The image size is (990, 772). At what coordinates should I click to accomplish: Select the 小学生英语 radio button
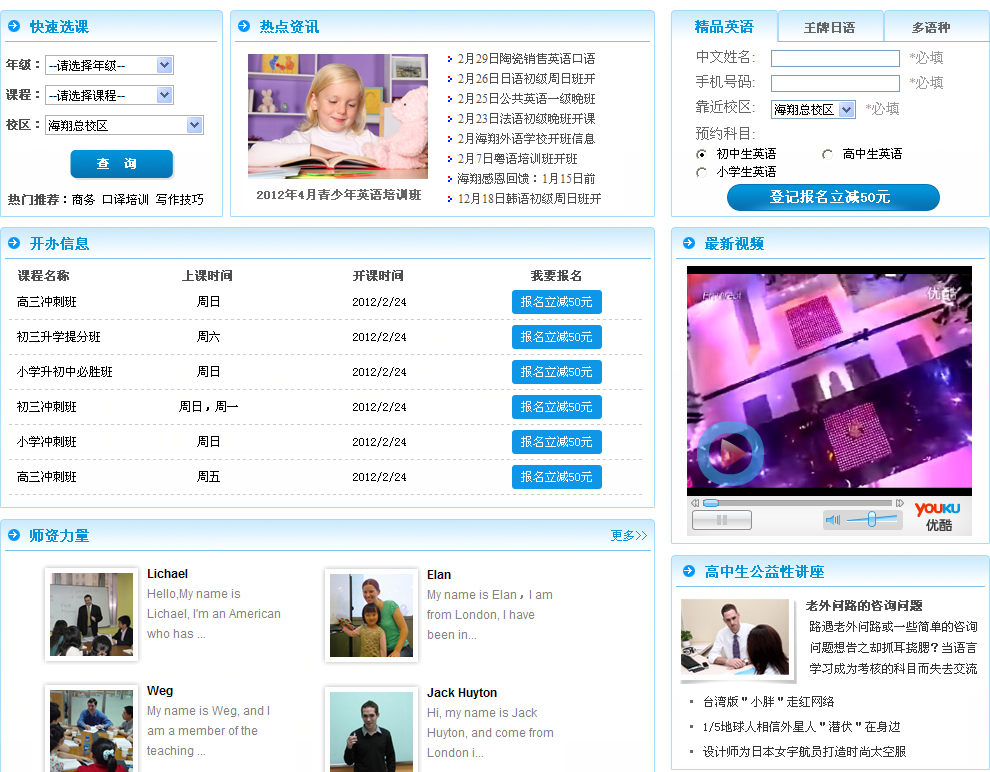tap(701, 172)
